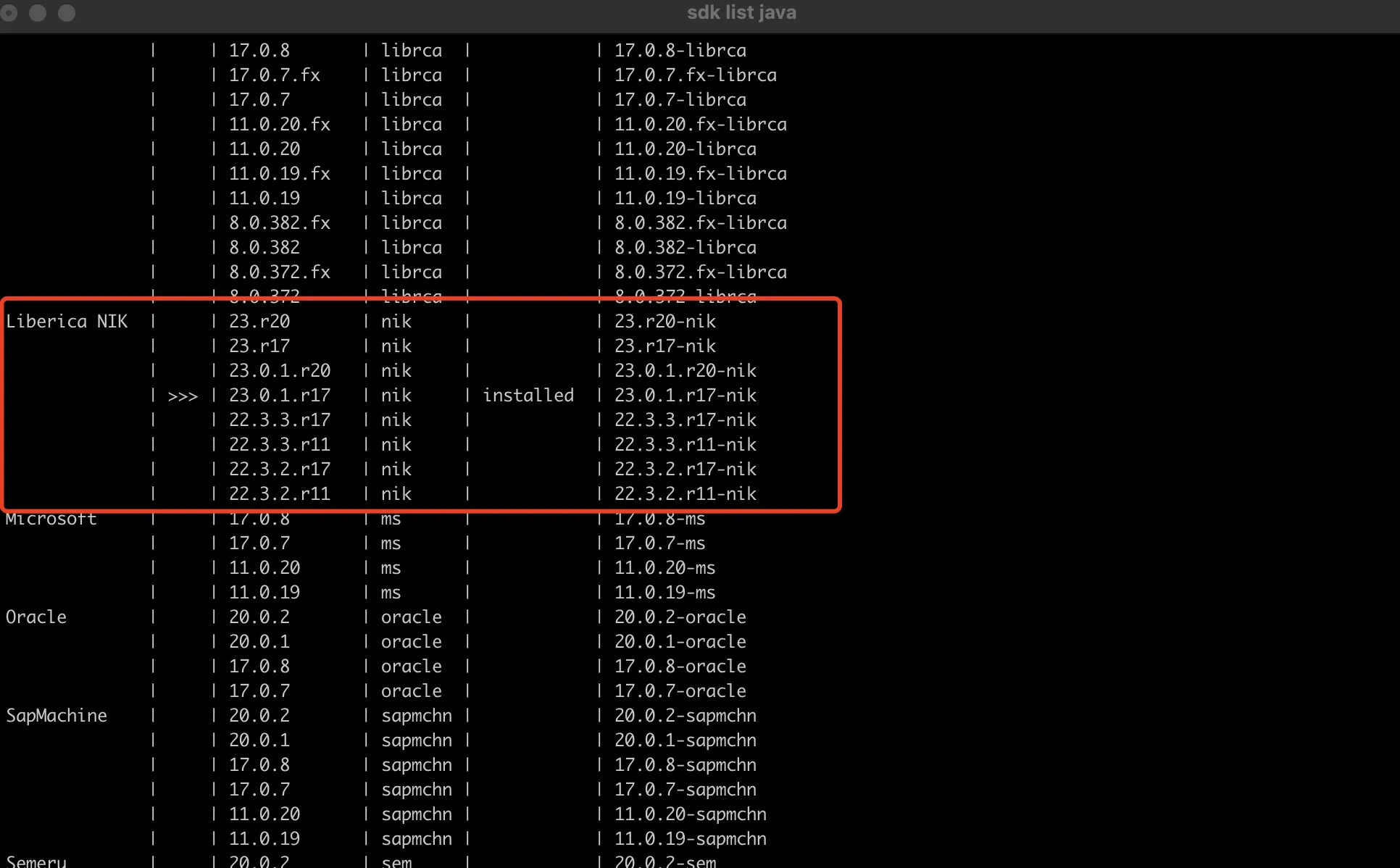Click the Microsoft vendor label

[51, 518]
